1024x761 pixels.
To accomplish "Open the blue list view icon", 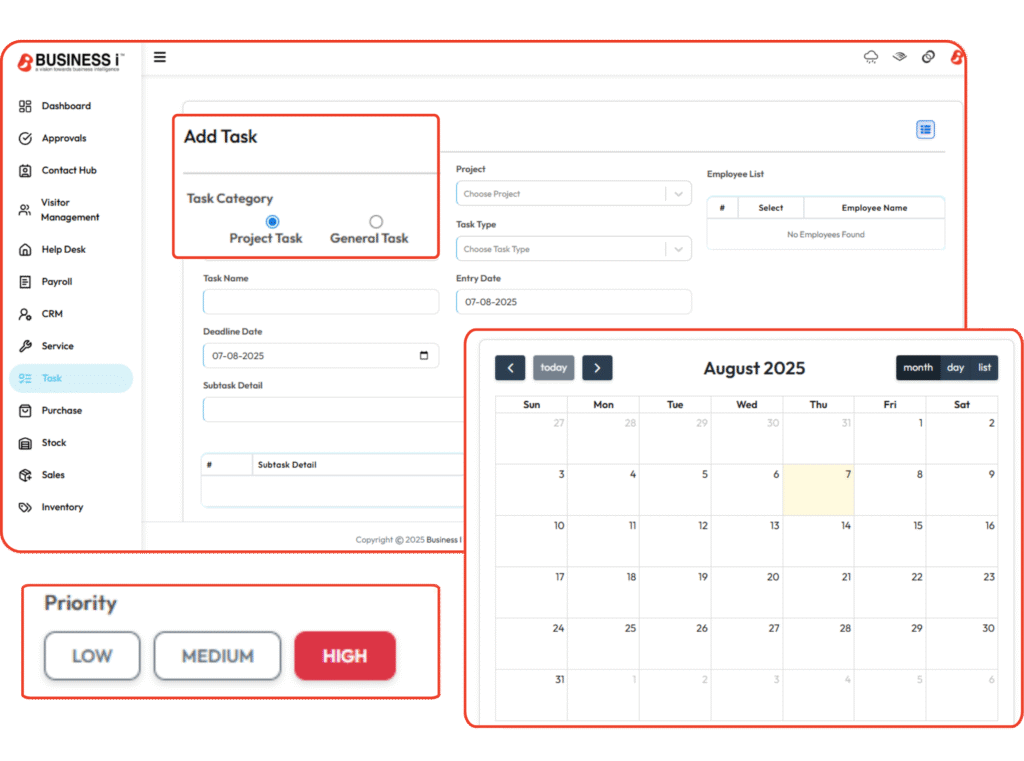I will [925, 130].
